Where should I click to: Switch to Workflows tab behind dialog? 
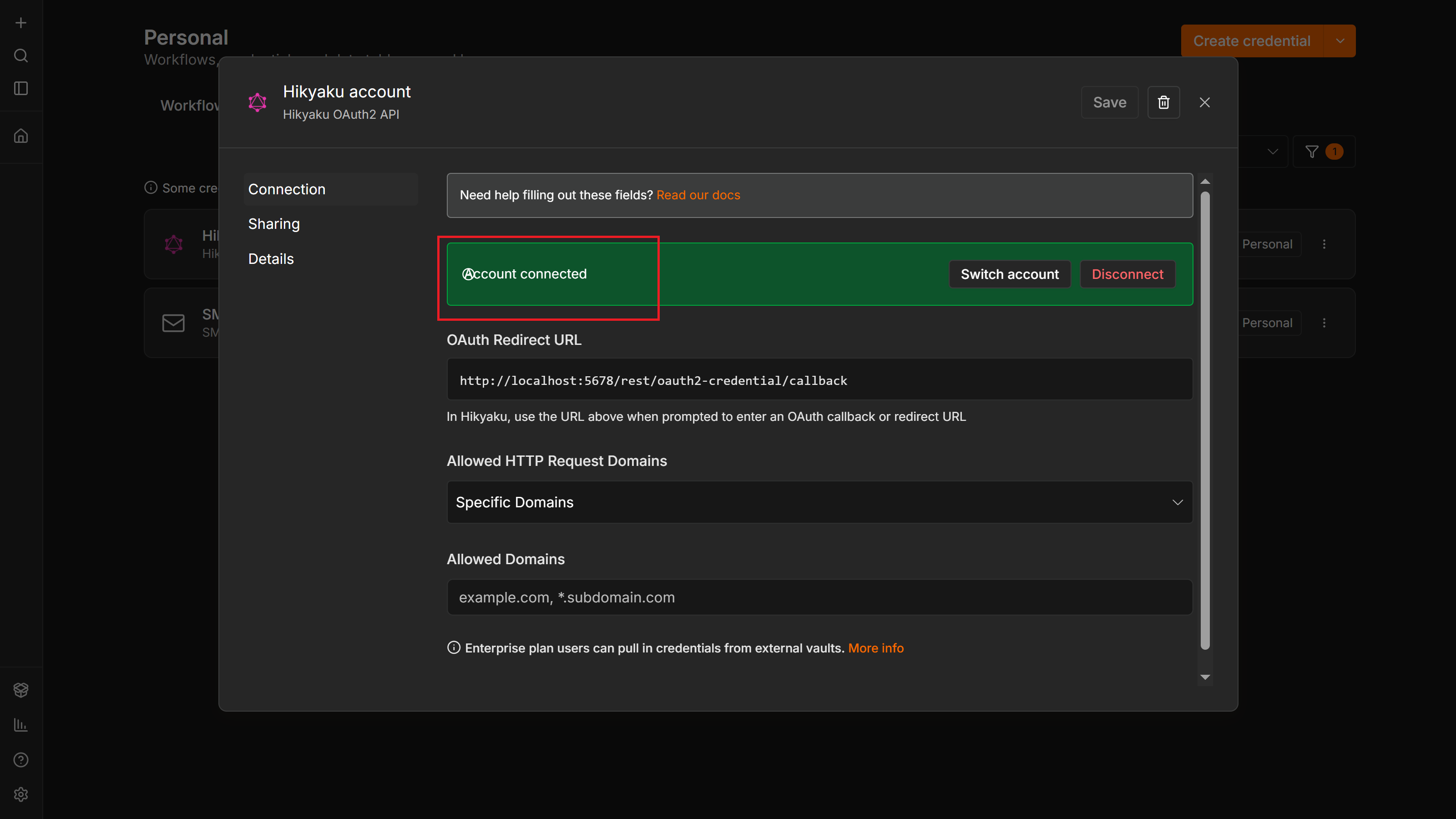pos(189,105)
